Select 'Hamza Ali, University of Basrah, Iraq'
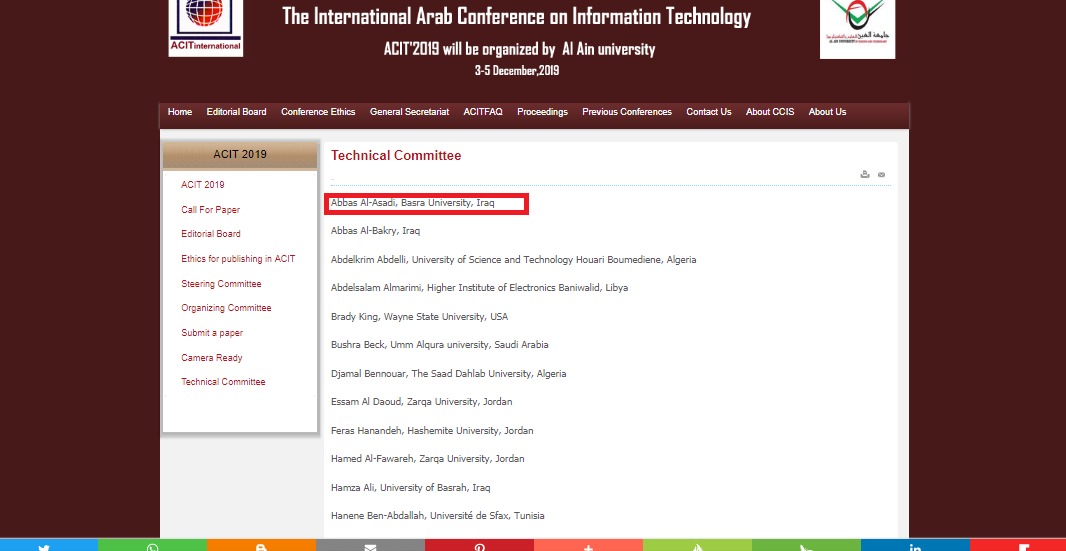1066x551 pixels. 411,488
